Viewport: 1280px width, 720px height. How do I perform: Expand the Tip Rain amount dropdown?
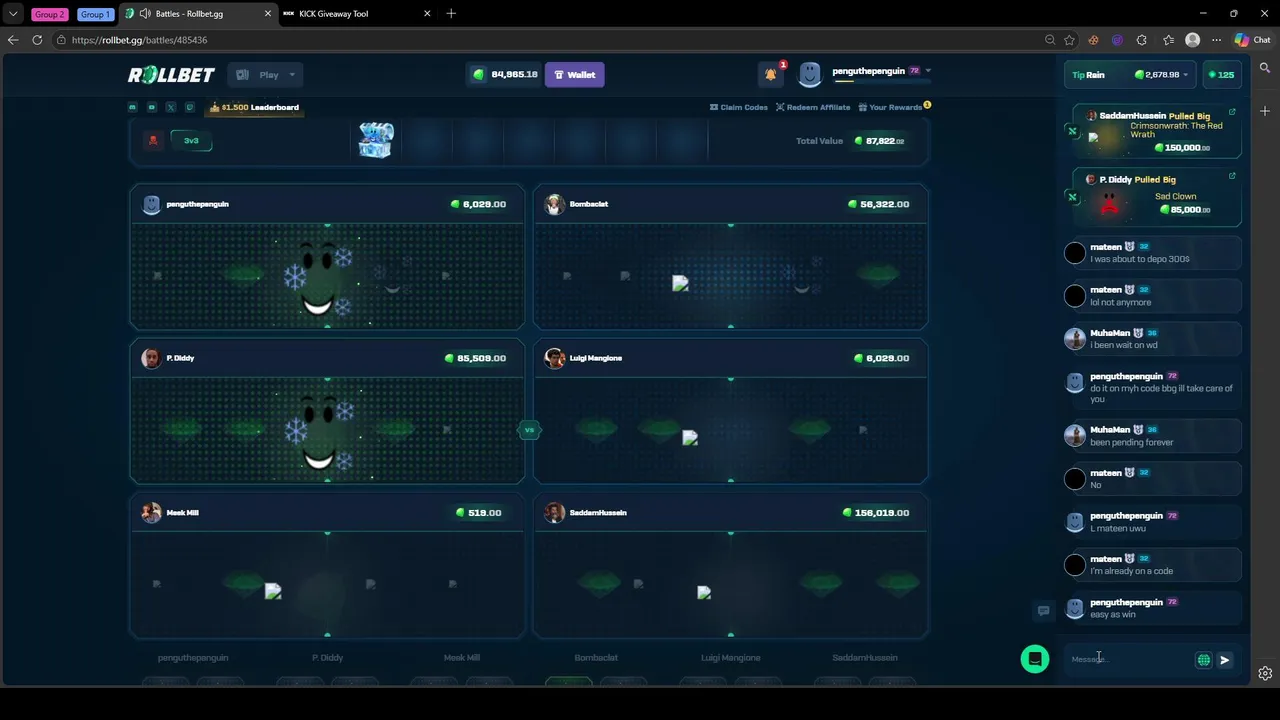pyautogui.click(x=1185, y=75)
